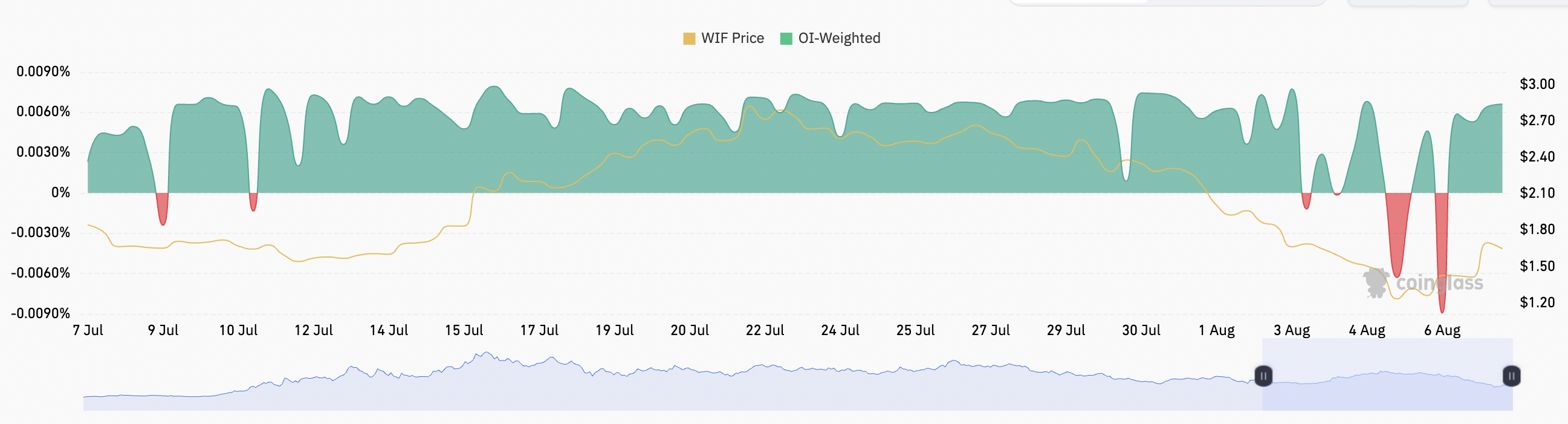
Task: Click the coinglass watermark mascot icon
Action: click(x=1375, y=282)
